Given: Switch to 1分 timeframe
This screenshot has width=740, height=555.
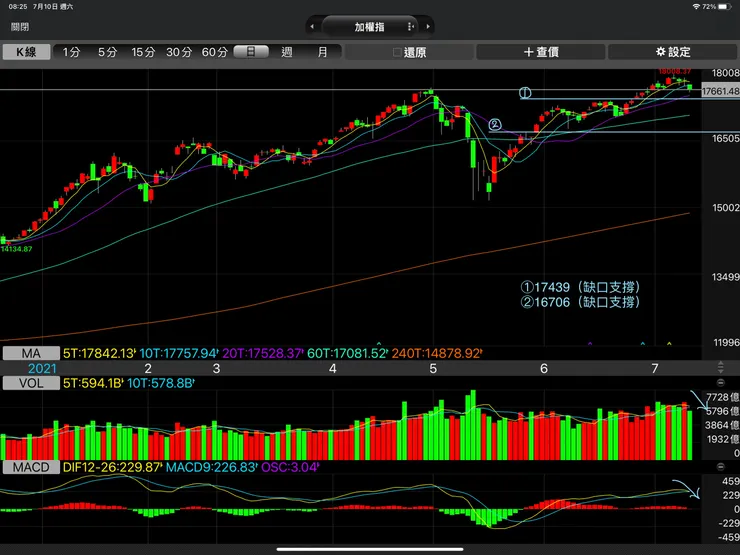Looking at the screenshot, I should pos(71,52).
